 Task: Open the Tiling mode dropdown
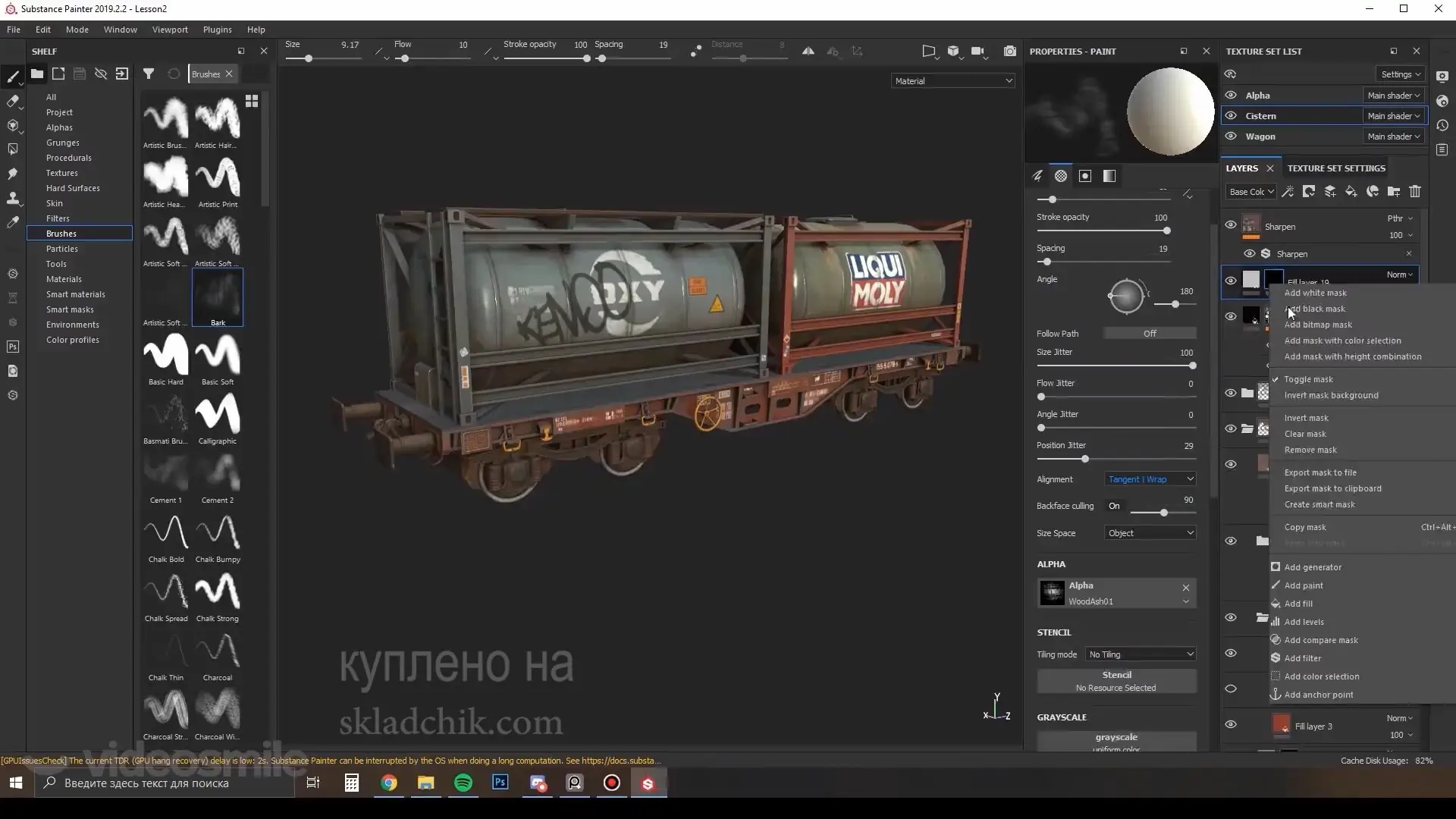tap(1141, 654)
